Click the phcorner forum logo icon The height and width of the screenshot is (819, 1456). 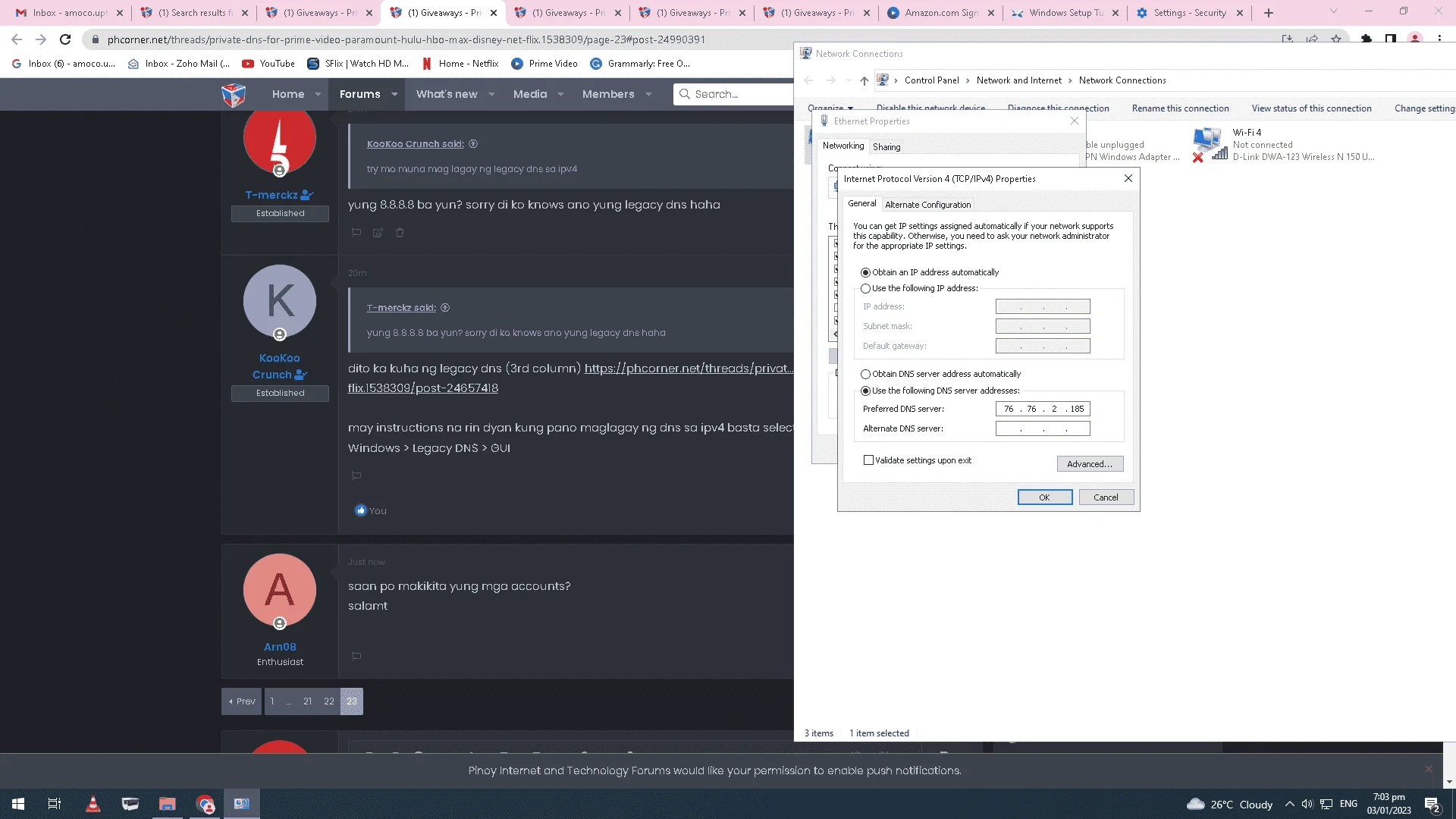[234, 95]
